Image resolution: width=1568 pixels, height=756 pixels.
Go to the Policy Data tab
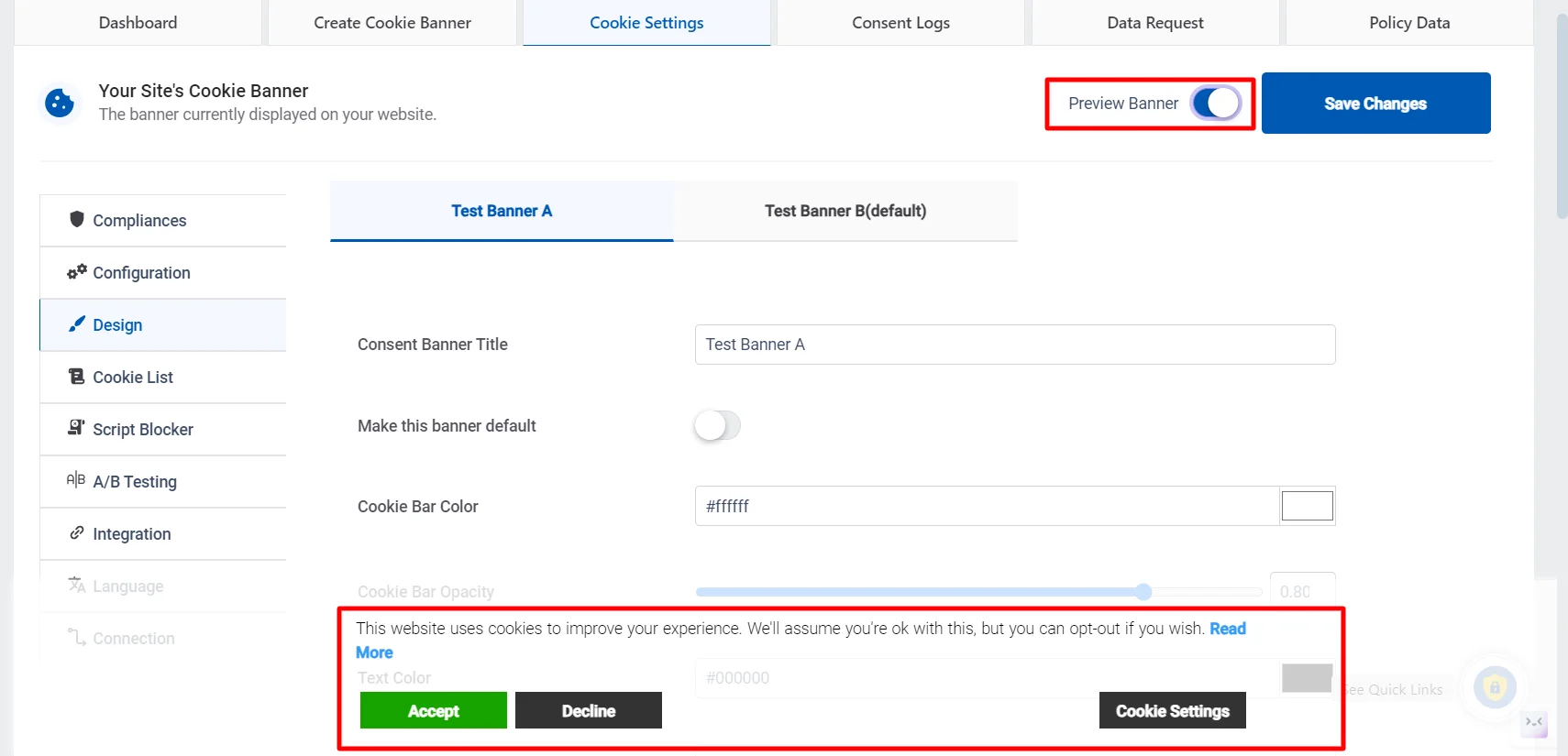coord(1409,23)
